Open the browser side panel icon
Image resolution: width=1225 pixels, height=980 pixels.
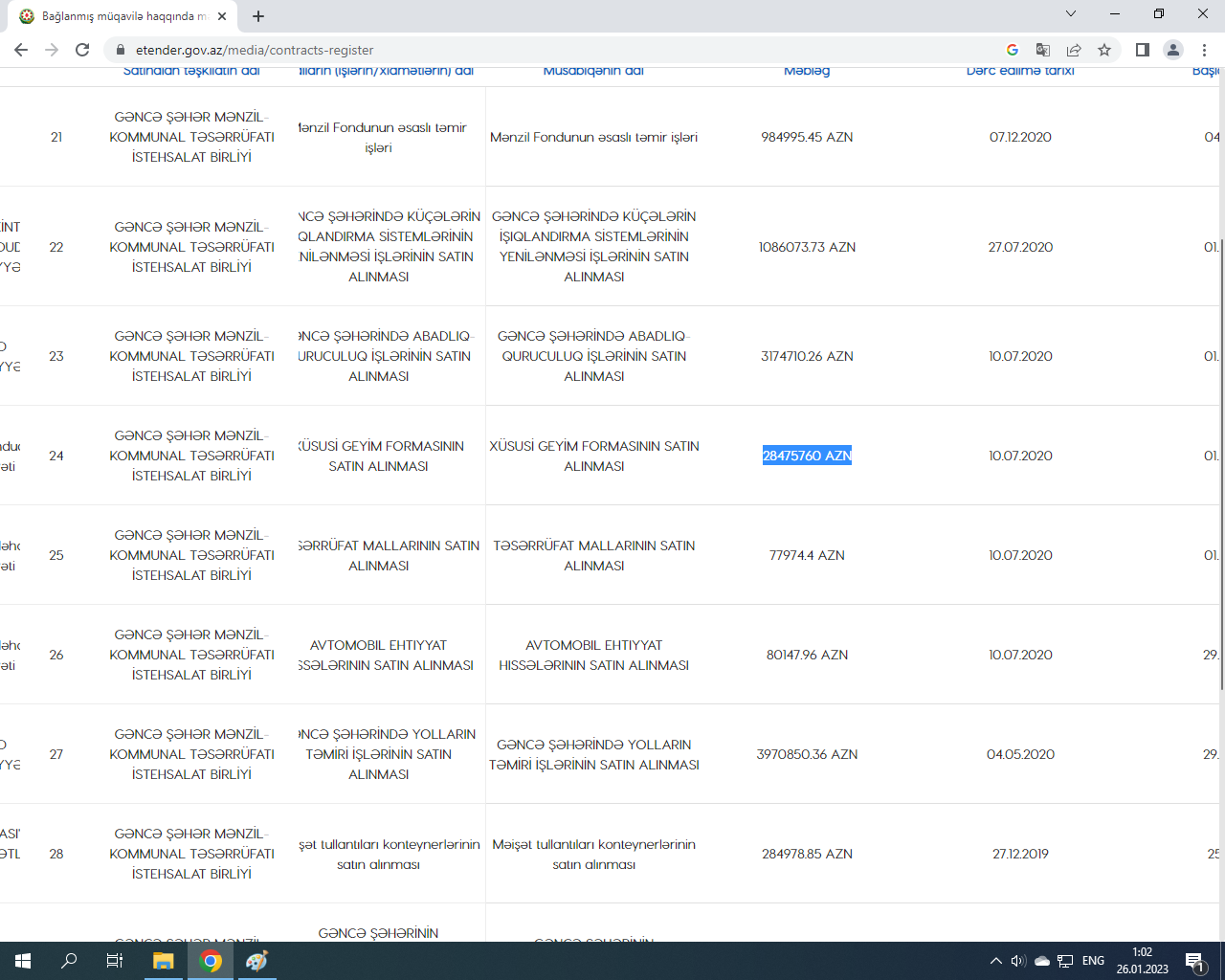click(1142, 50)
